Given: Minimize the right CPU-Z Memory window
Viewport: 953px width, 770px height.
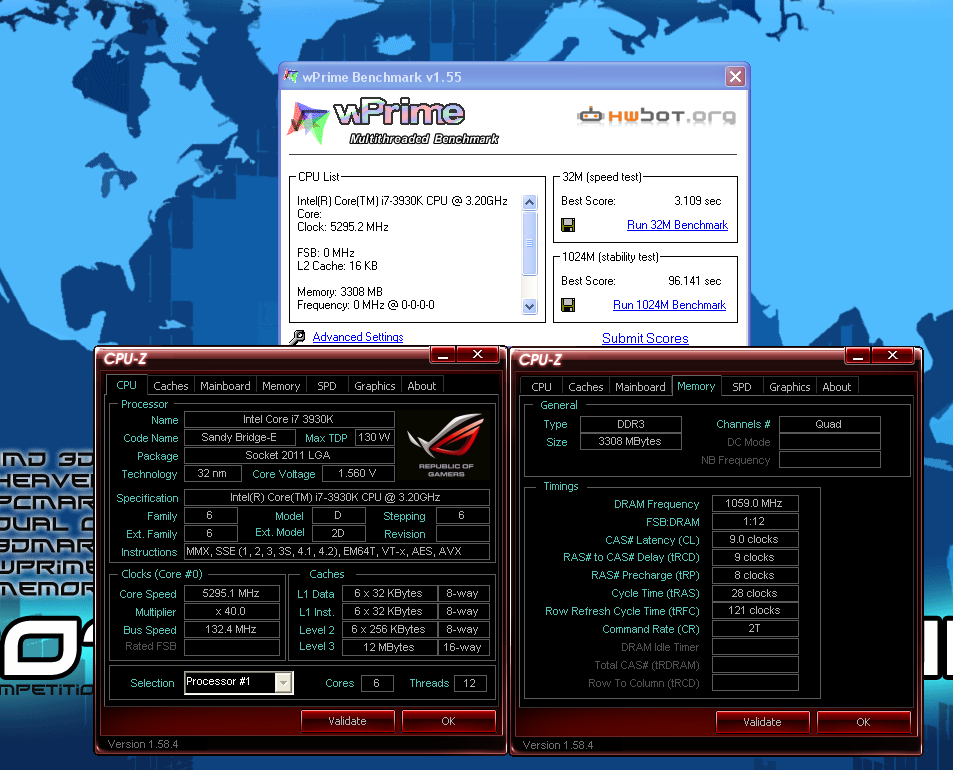Looking at the screenshot, I should pyautogui.click(x=858, y=356).
